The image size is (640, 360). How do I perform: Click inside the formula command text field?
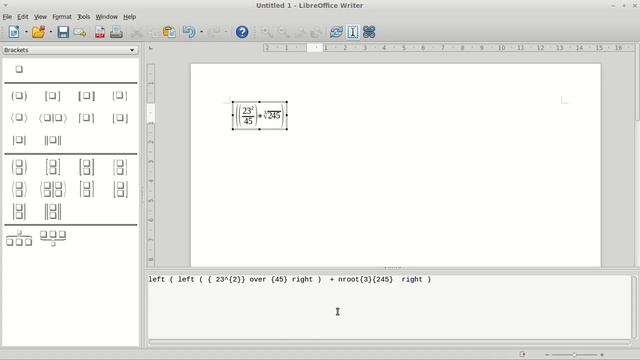click(389, 307)
